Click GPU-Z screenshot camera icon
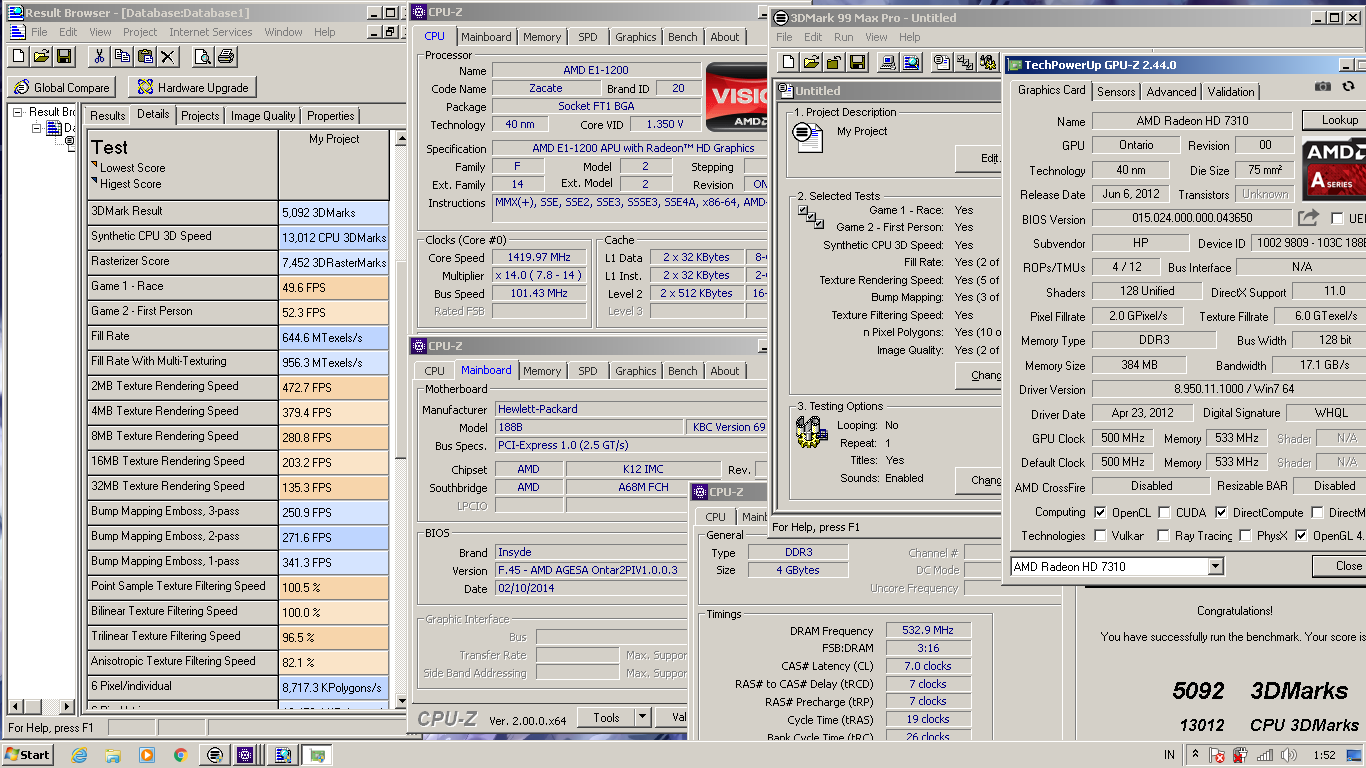 [x=1323, y=88]
